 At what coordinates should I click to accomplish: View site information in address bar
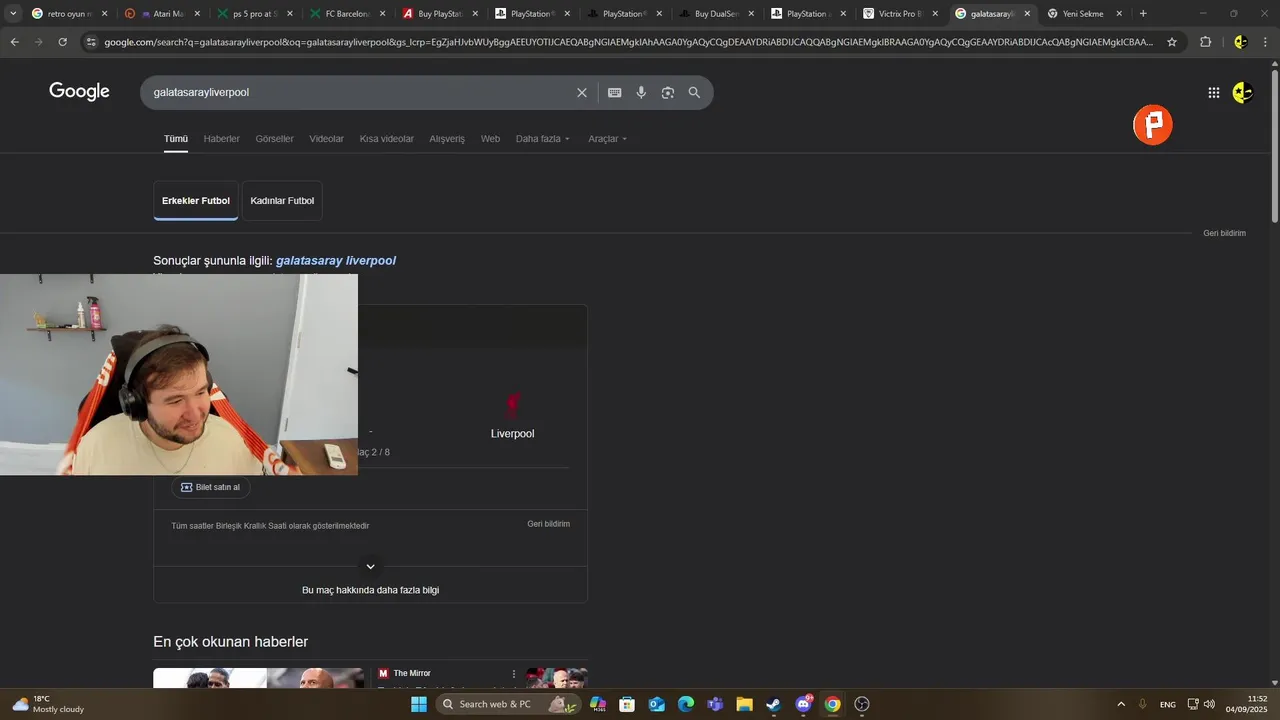point(91,42)
